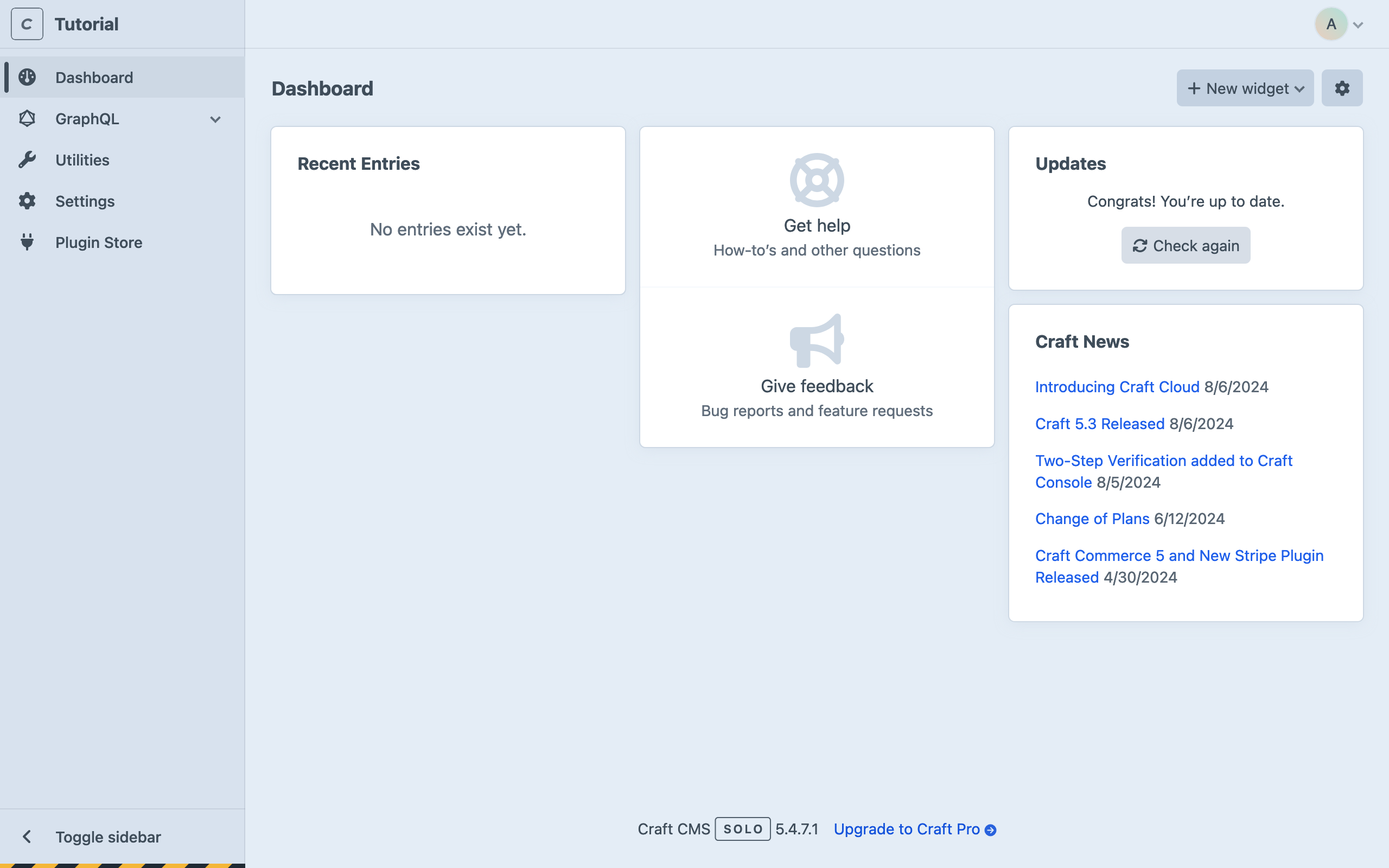Select the Dashboard pie chart icon

(28, 77)
